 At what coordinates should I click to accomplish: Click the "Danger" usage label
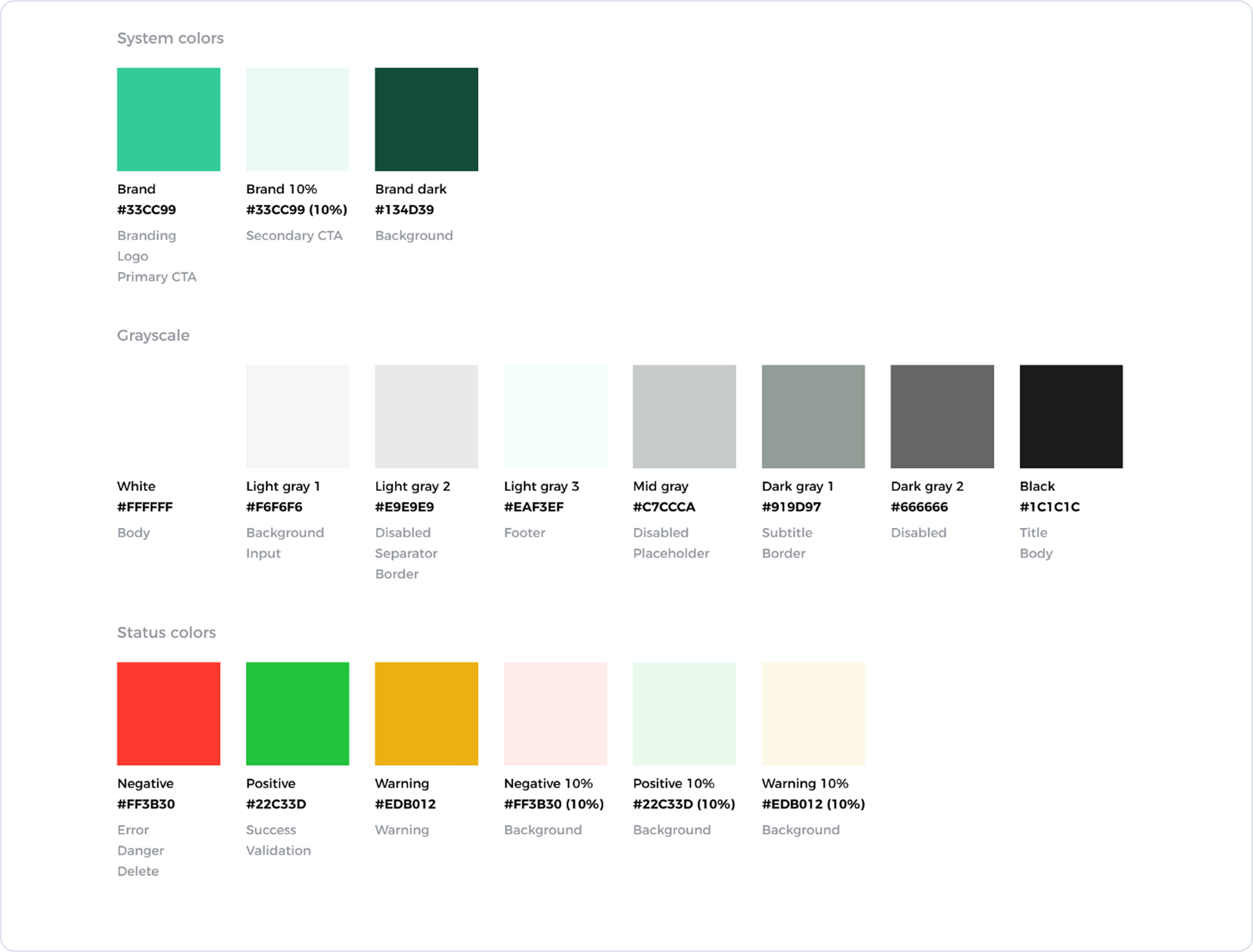[140, 851]
